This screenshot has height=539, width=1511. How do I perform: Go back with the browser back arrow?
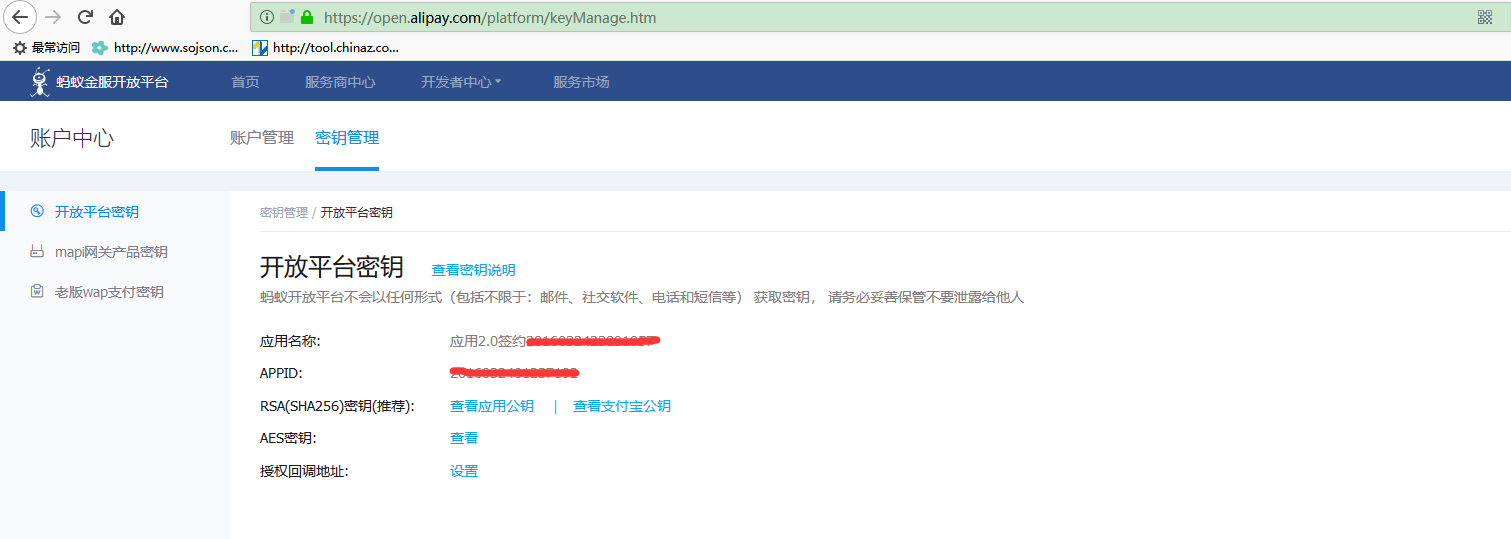point(21,16)
